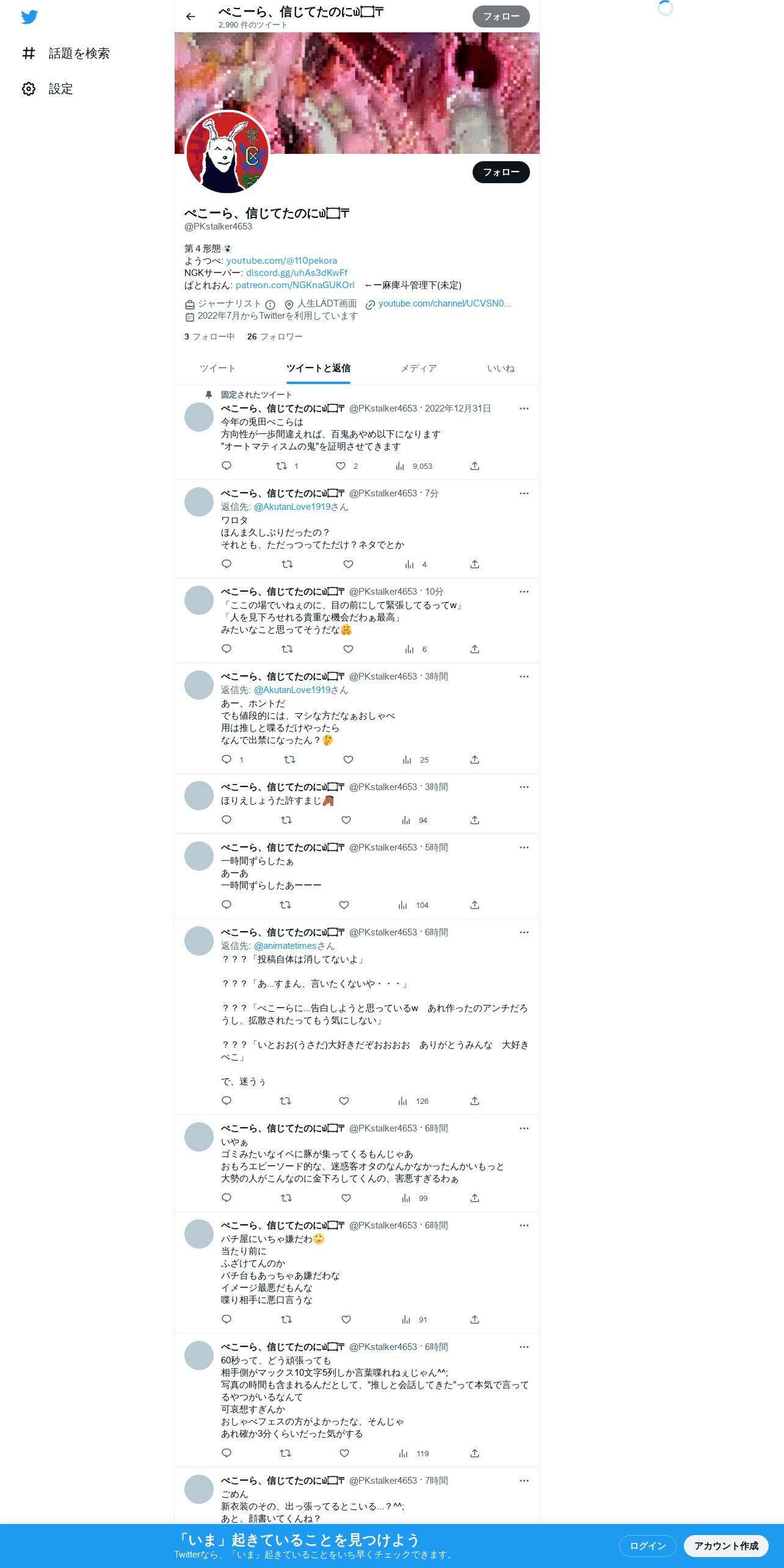This screenshot has width=784, height=1568.
Task: Select the いいね tab
Action: [x=501, y=368]
